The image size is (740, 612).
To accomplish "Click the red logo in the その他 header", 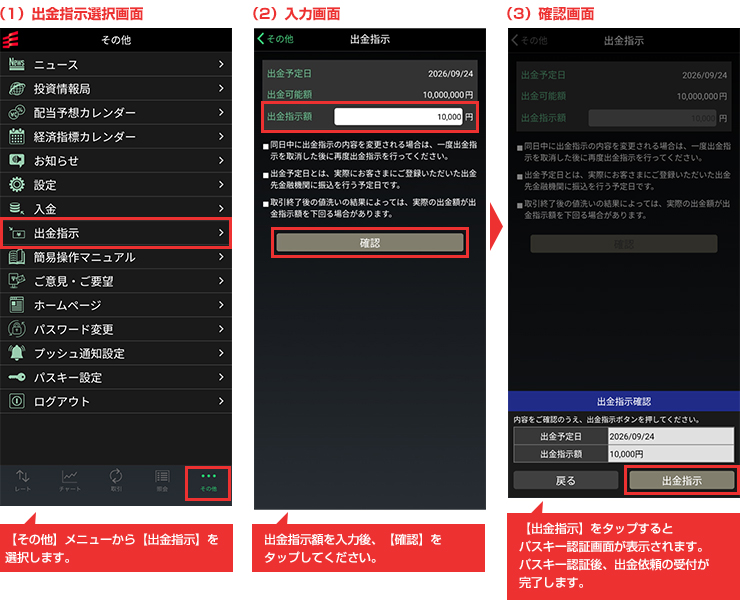I will tap(10, 40).
